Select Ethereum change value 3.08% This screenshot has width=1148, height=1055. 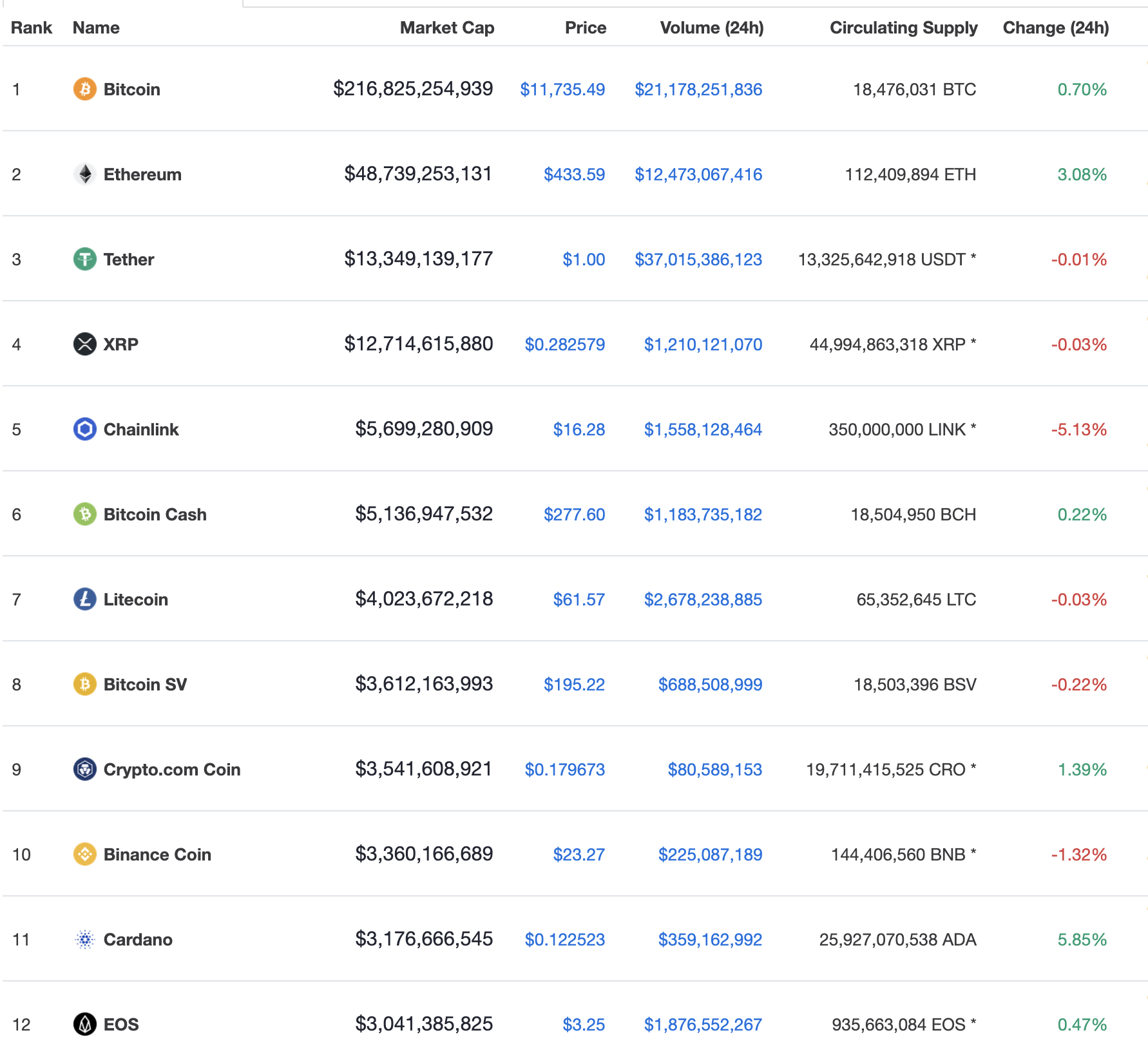1082,174
